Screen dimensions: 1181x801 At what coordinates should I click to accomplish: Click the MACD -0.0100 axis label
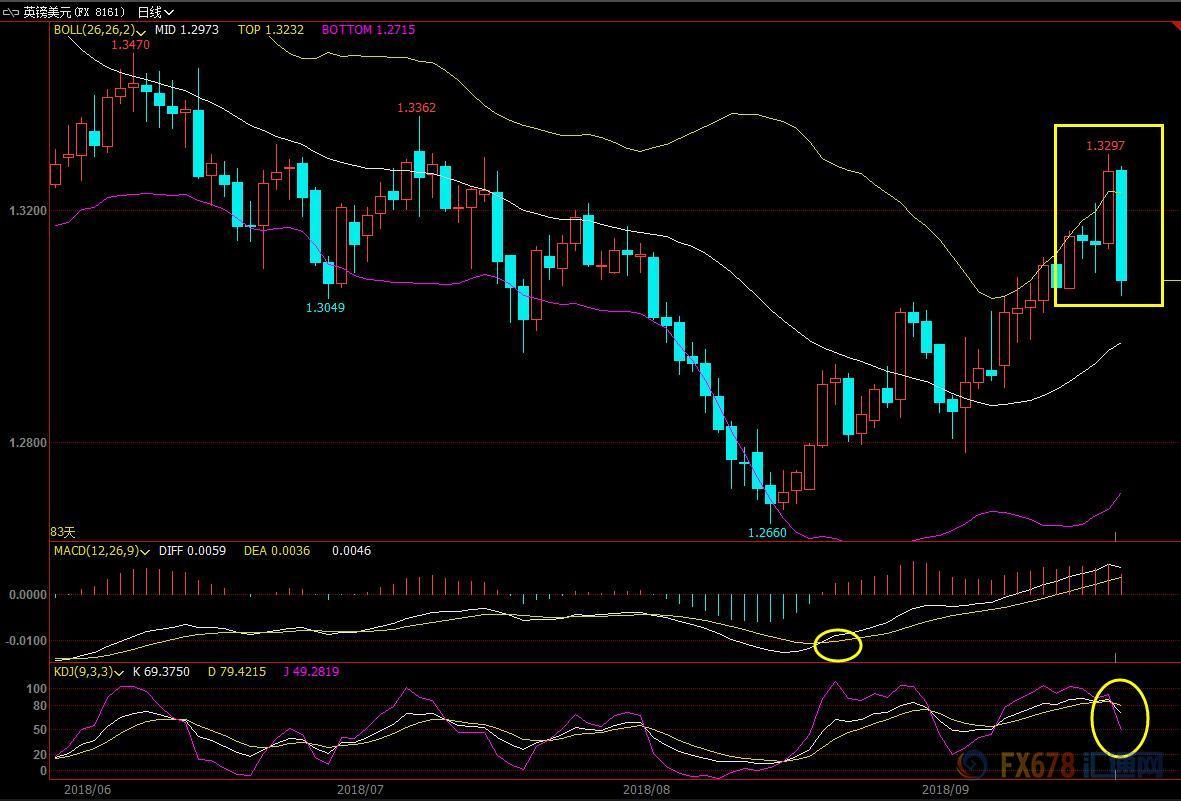(x=27, y=640)
